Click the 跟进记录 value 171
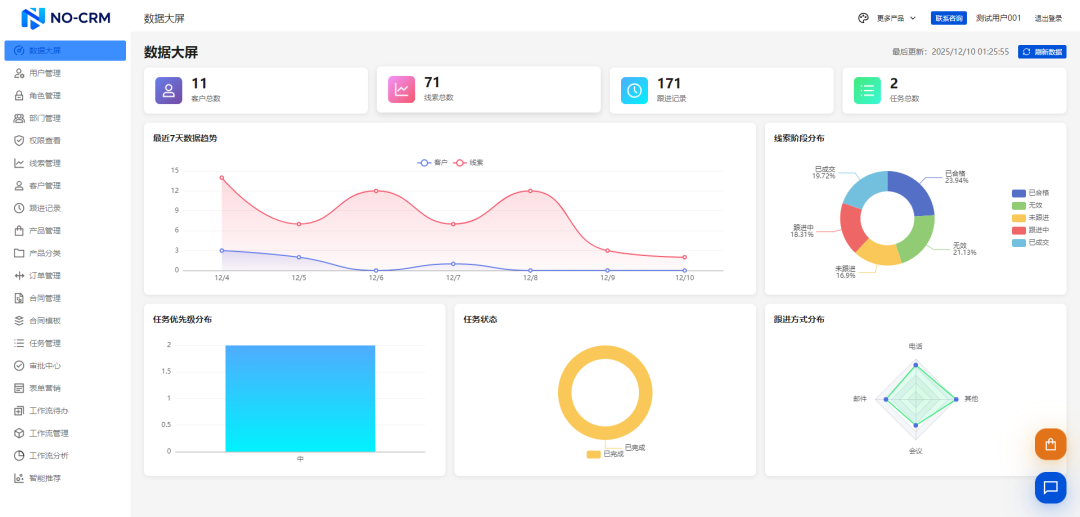The width and height of the screenshot is (1080, 517). [x=669, y=83]
